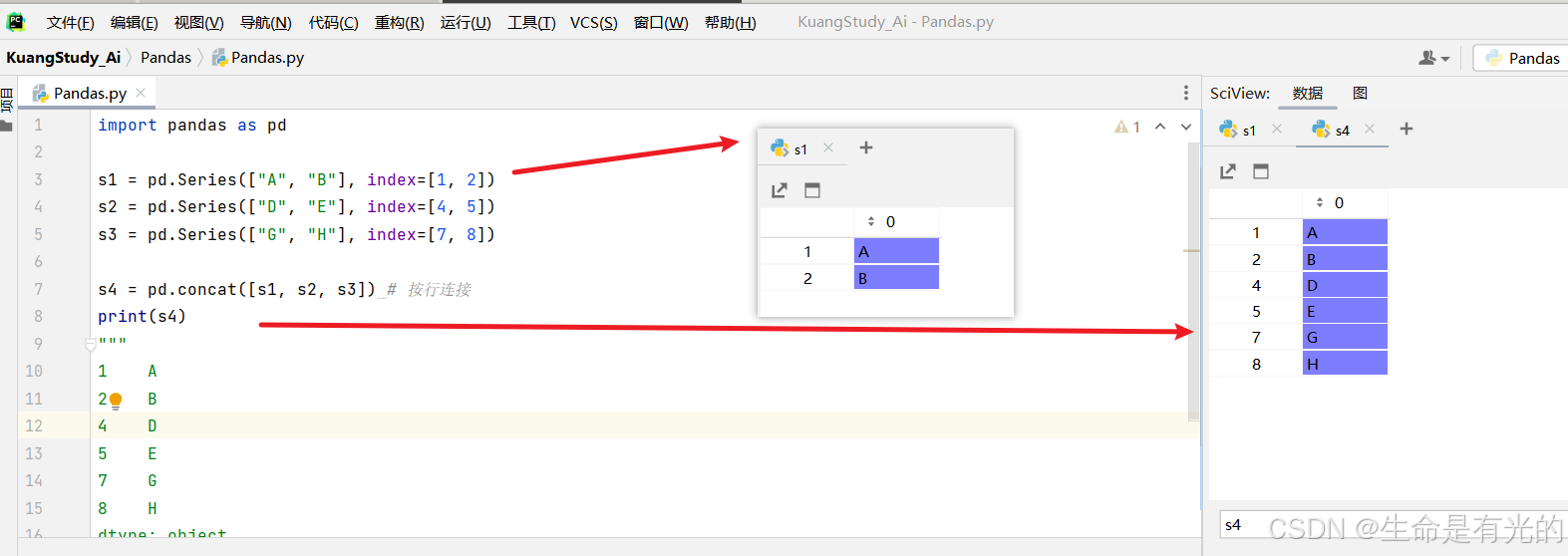Click the print(s4) code line

coord(142,316)
